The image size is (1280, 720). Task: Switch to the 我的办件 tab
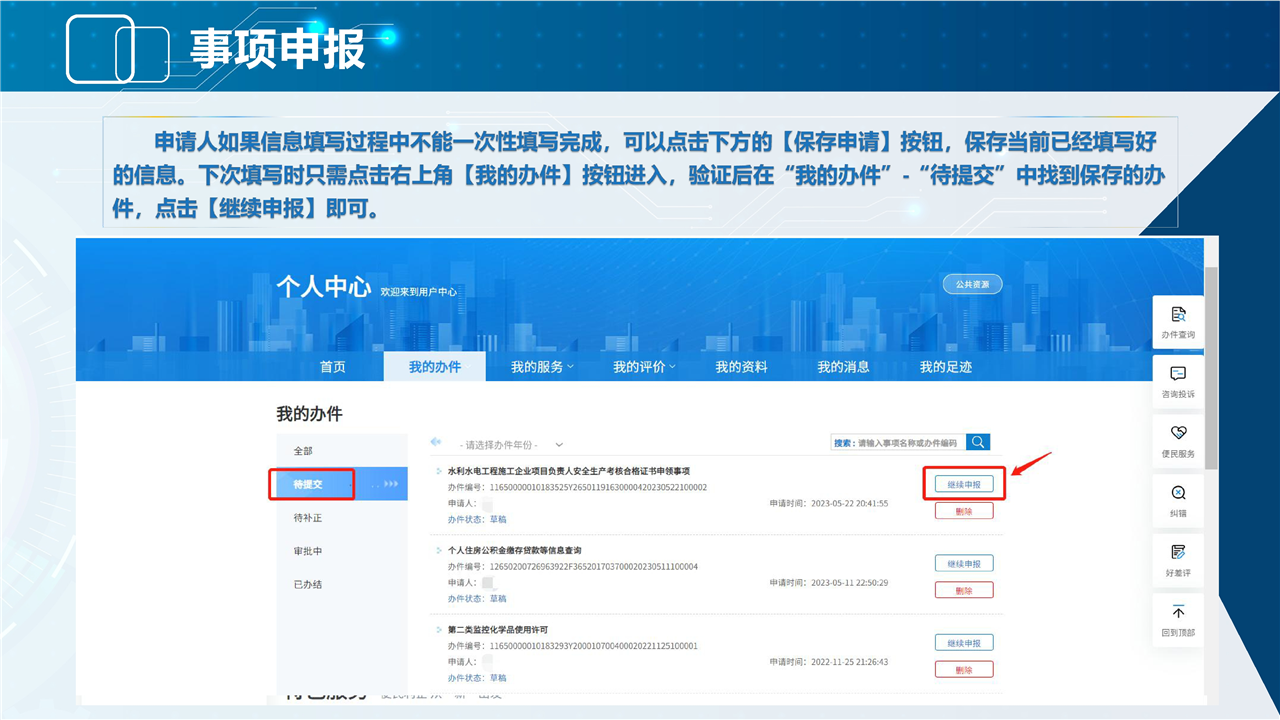(435, 367)
